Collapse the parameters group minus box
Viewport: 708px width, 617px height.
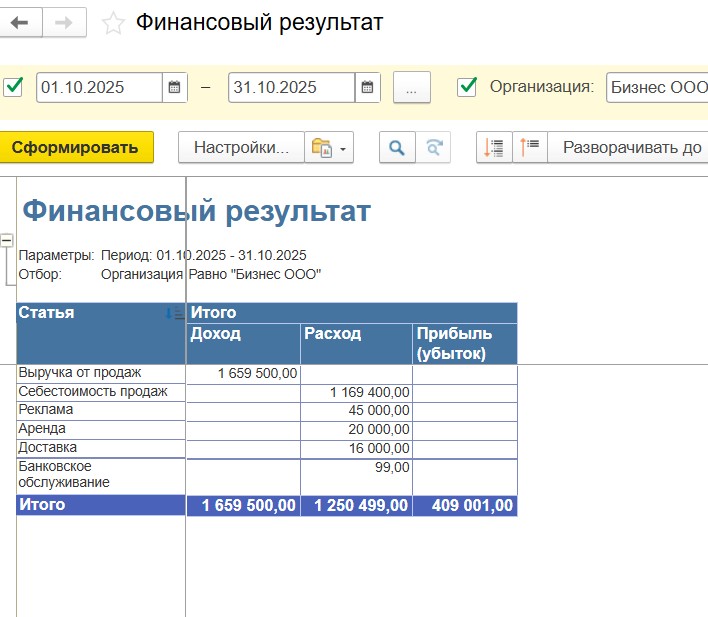click(x=6, y=240)
